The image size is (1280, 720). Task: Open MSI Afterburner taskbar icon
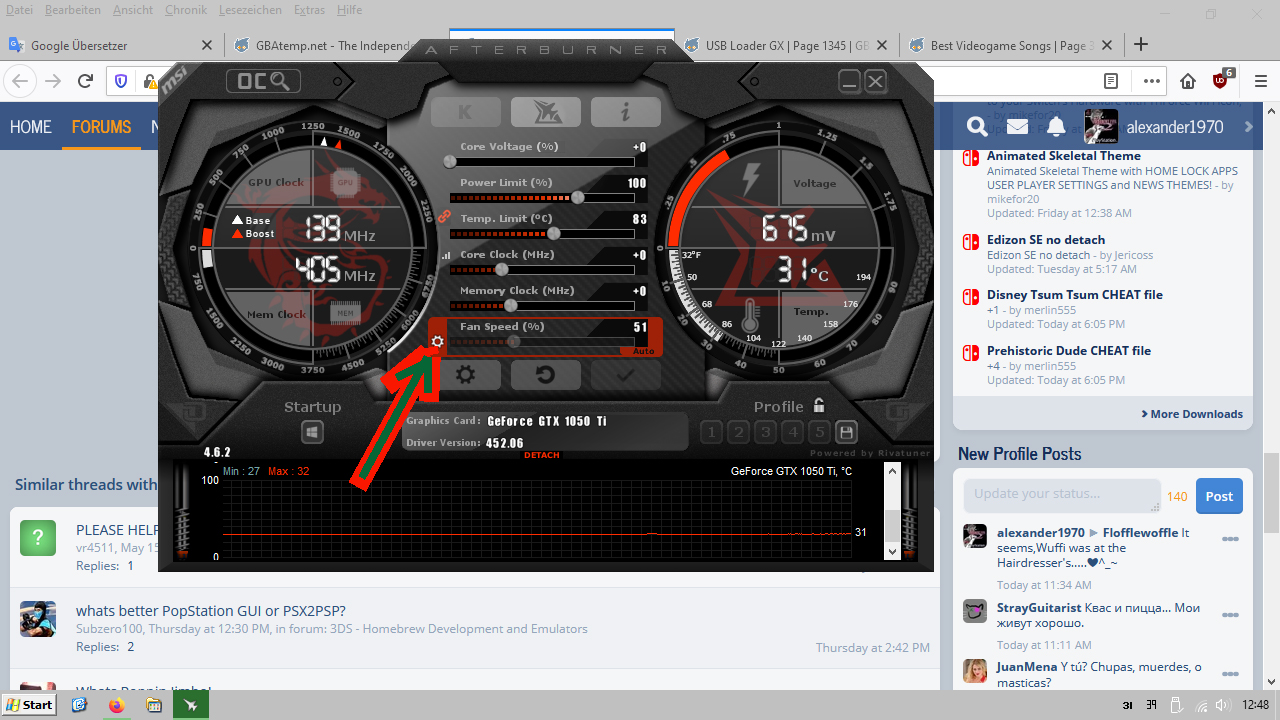(x=191, y=705)
